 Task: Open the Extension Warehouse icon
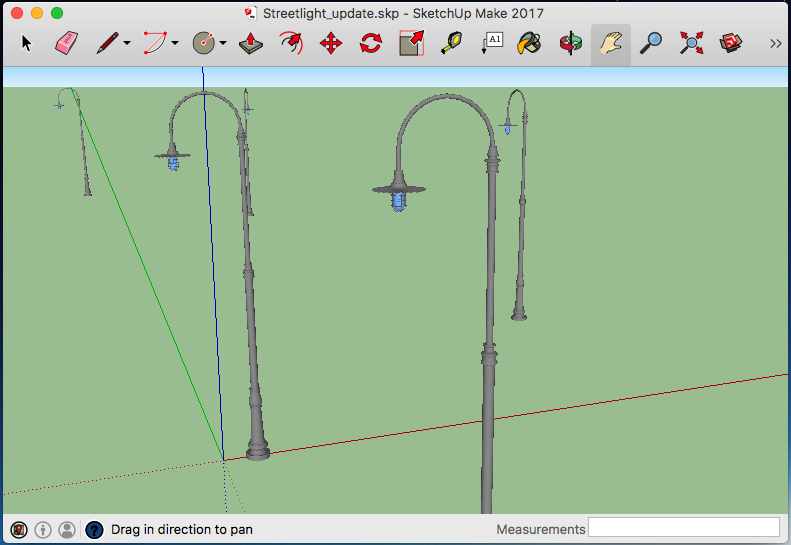pos(731,43)
